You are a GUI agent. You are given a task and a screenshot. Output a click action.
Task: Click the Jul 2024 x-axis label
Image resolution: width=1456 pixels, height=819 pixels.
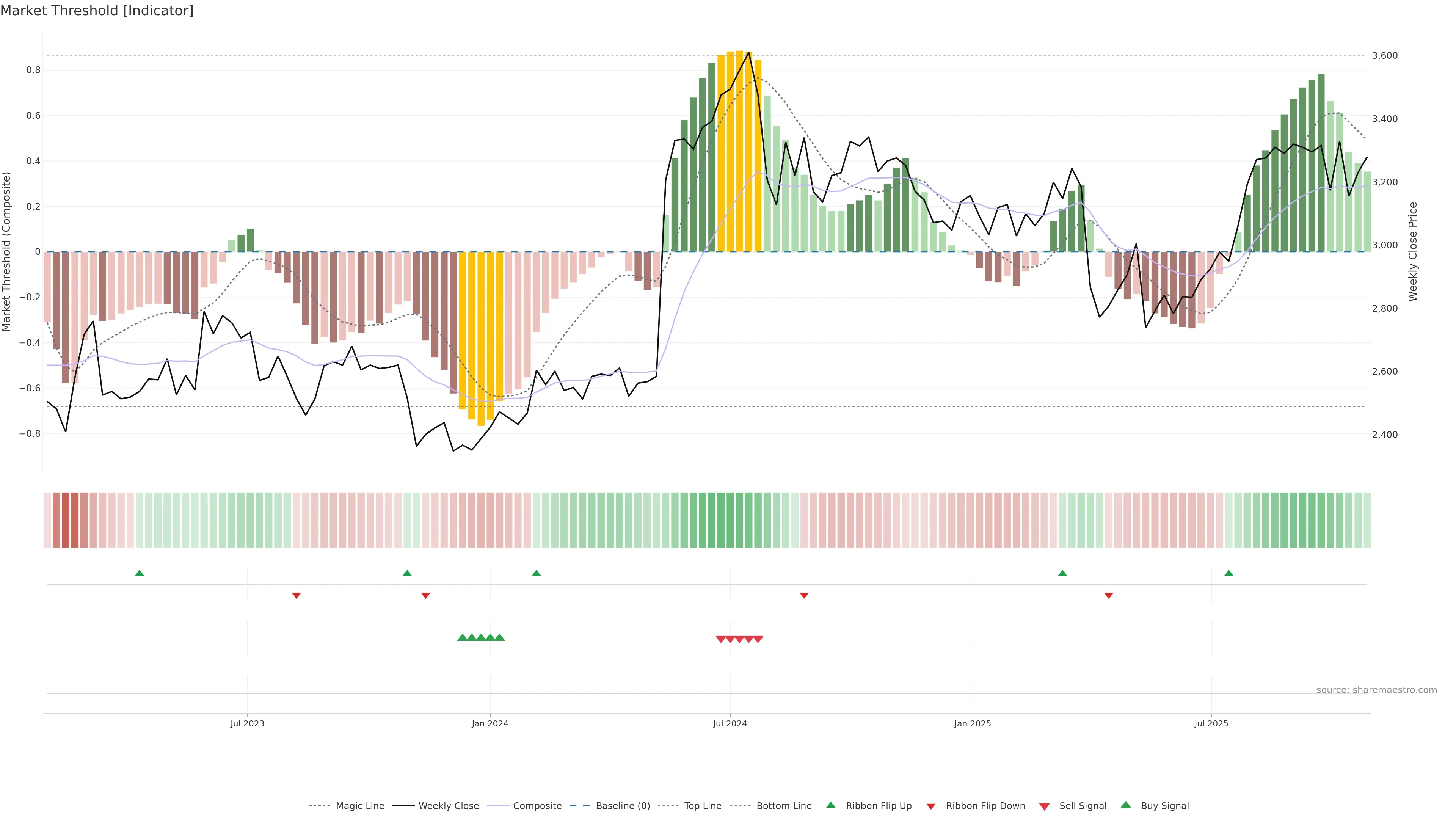pyautogui.click(x=730, y=723)
